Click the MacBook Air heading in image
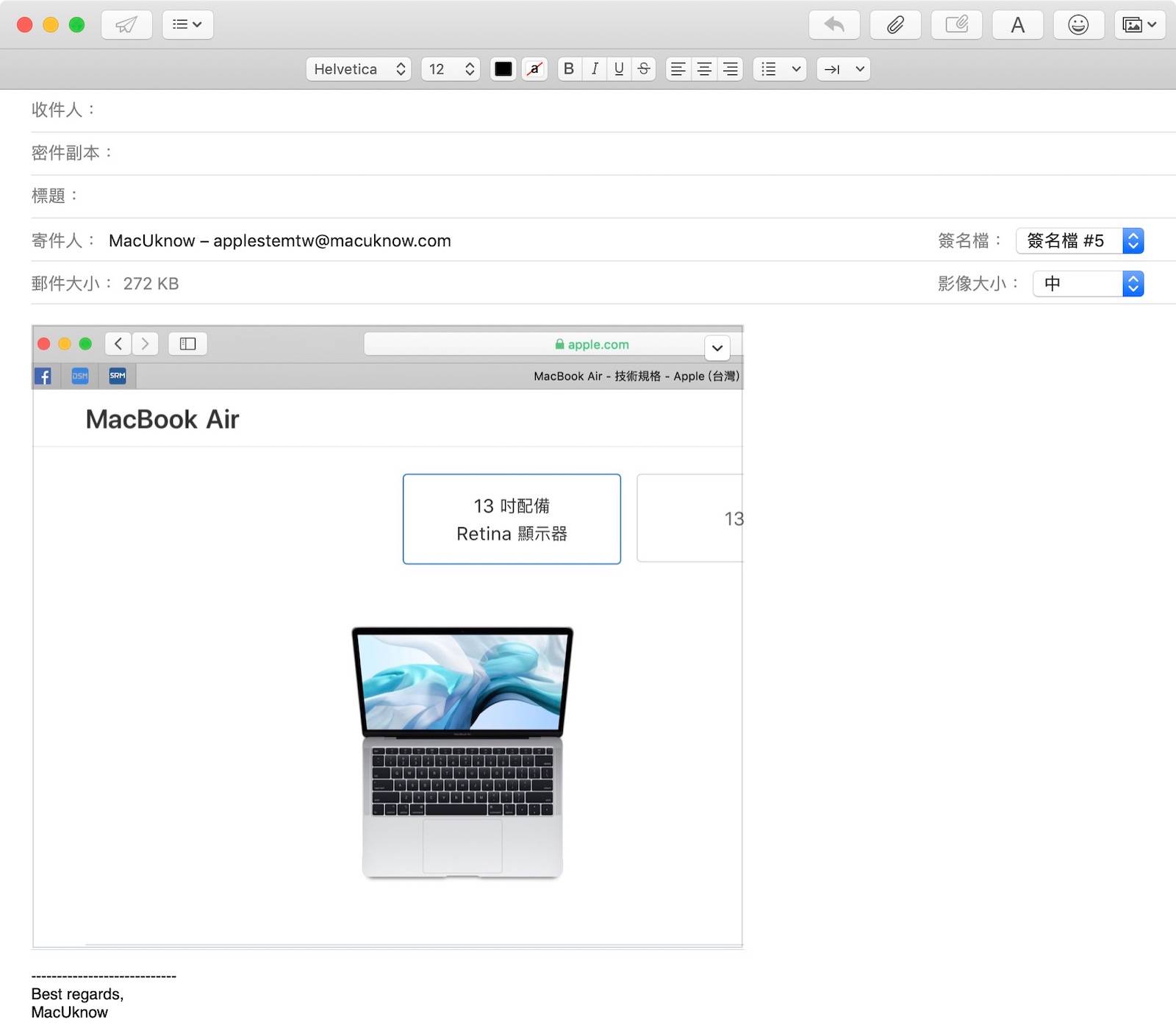Viewport: 1176px width, 1028px height. tap(162, 419)
